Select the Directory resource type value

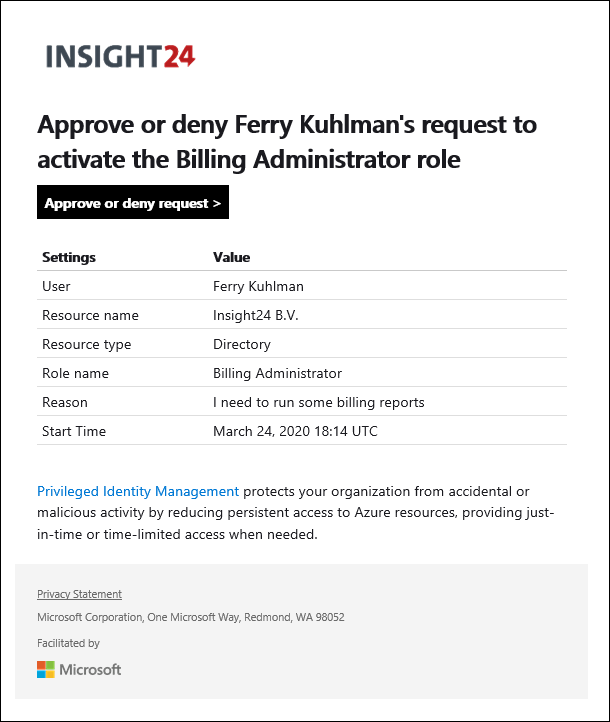(242, 344)
